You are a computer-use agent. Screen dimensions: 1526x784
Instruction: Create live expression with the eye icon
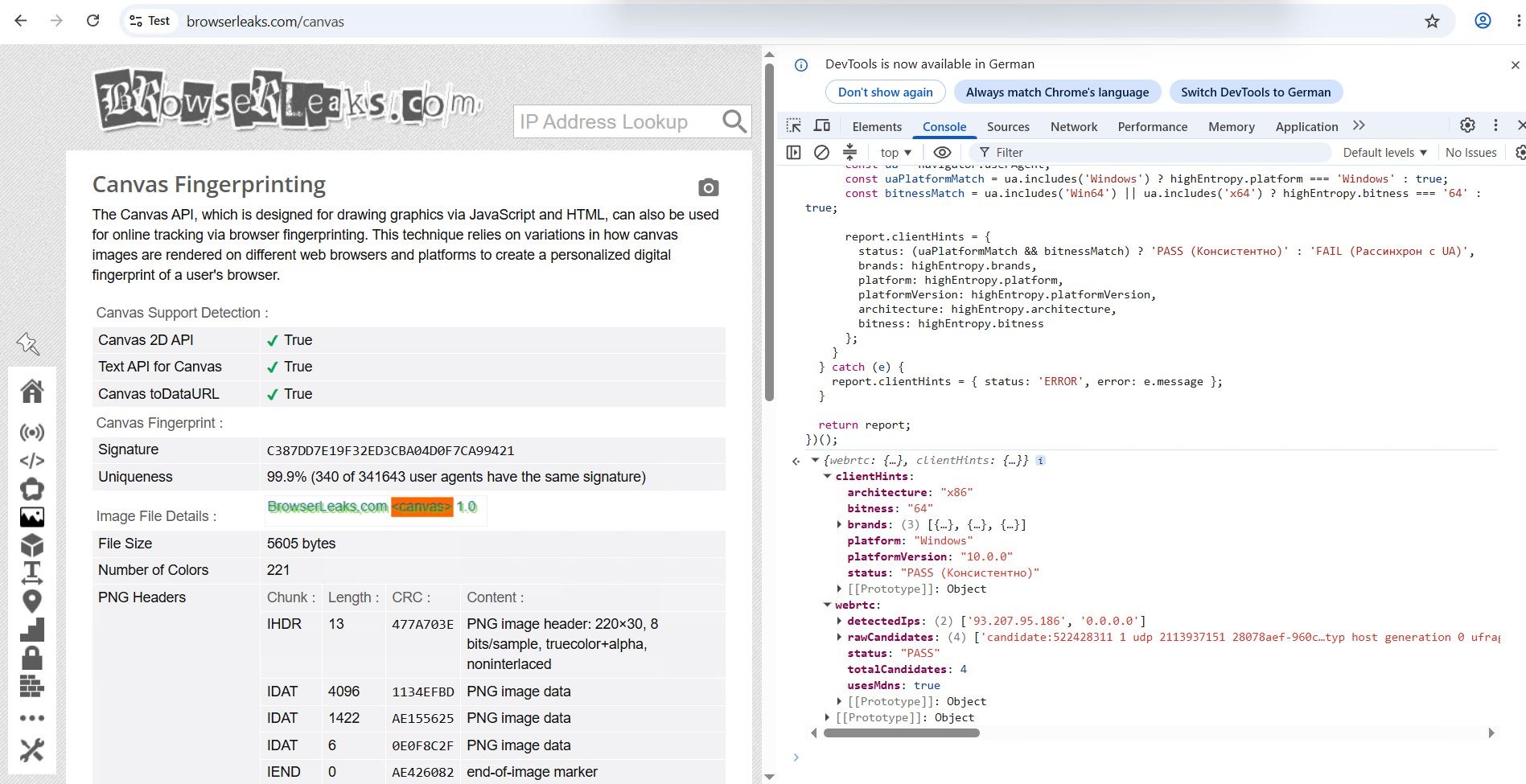(942, 152)
